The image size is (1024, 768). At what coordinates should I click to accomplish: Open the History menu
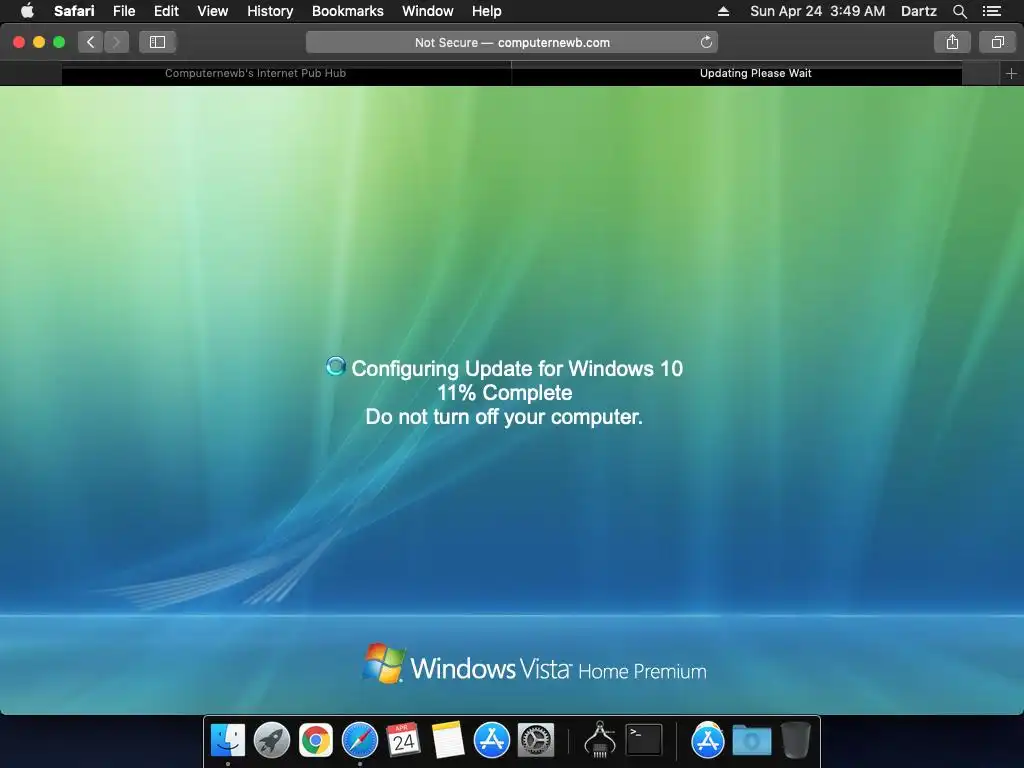point(270,11)
